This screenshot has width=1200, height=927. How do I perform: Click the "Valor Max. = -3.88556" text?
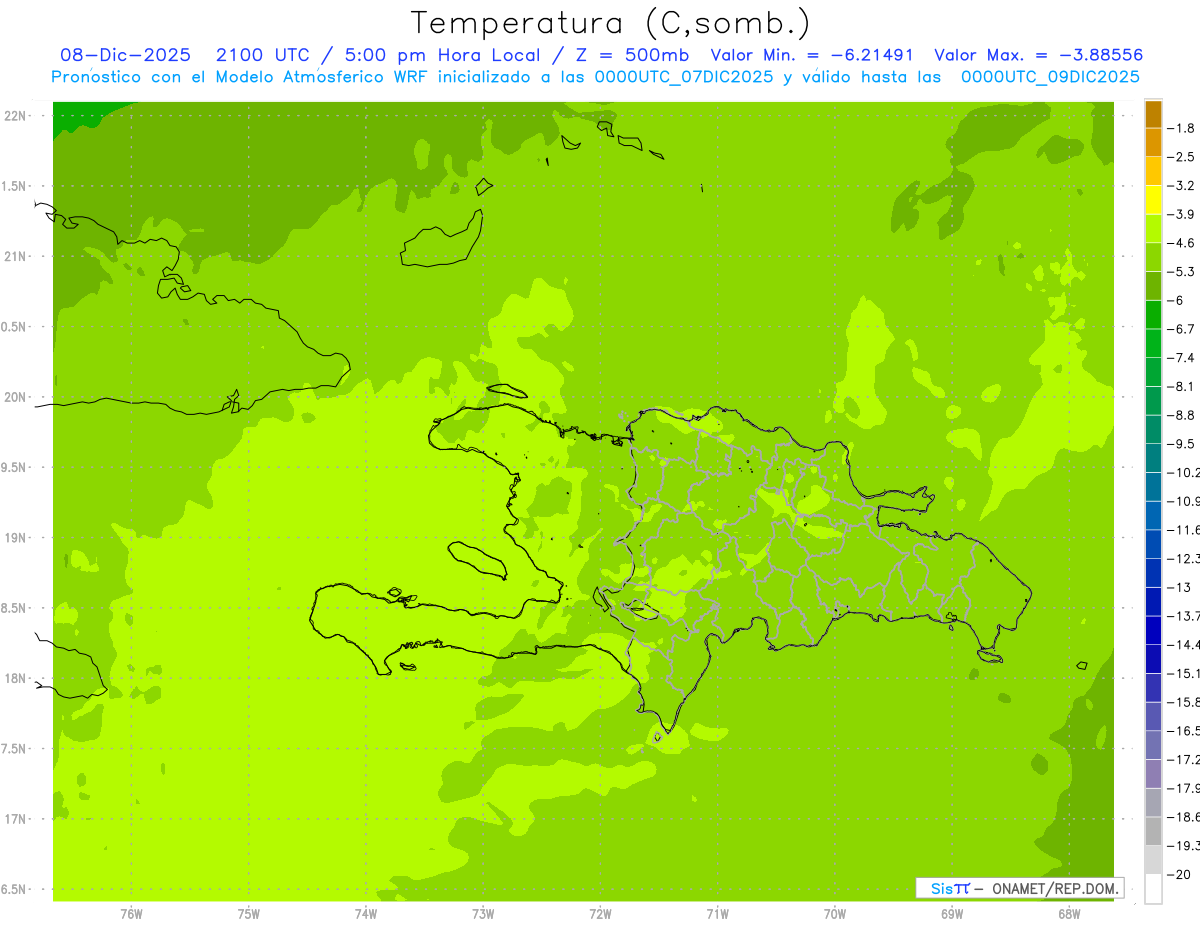click(1038, 55)
